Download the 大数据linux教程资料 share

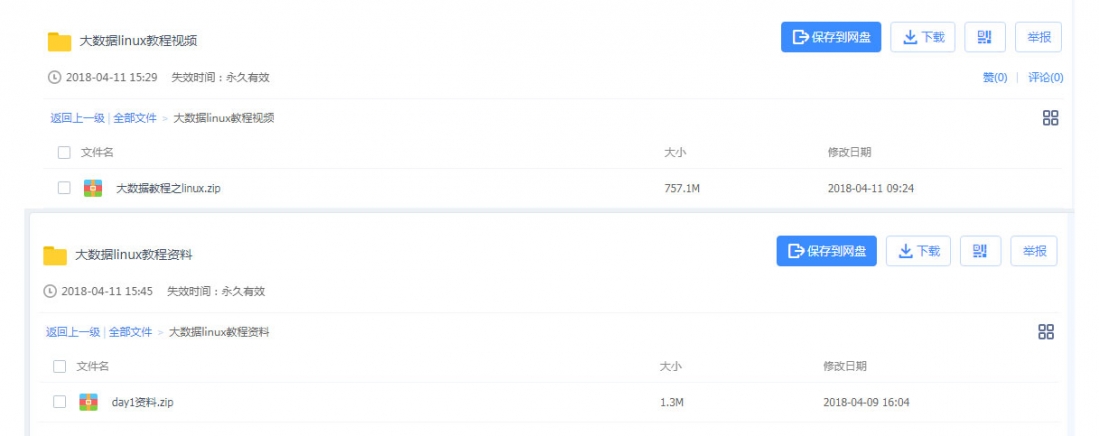pos(918,251)
